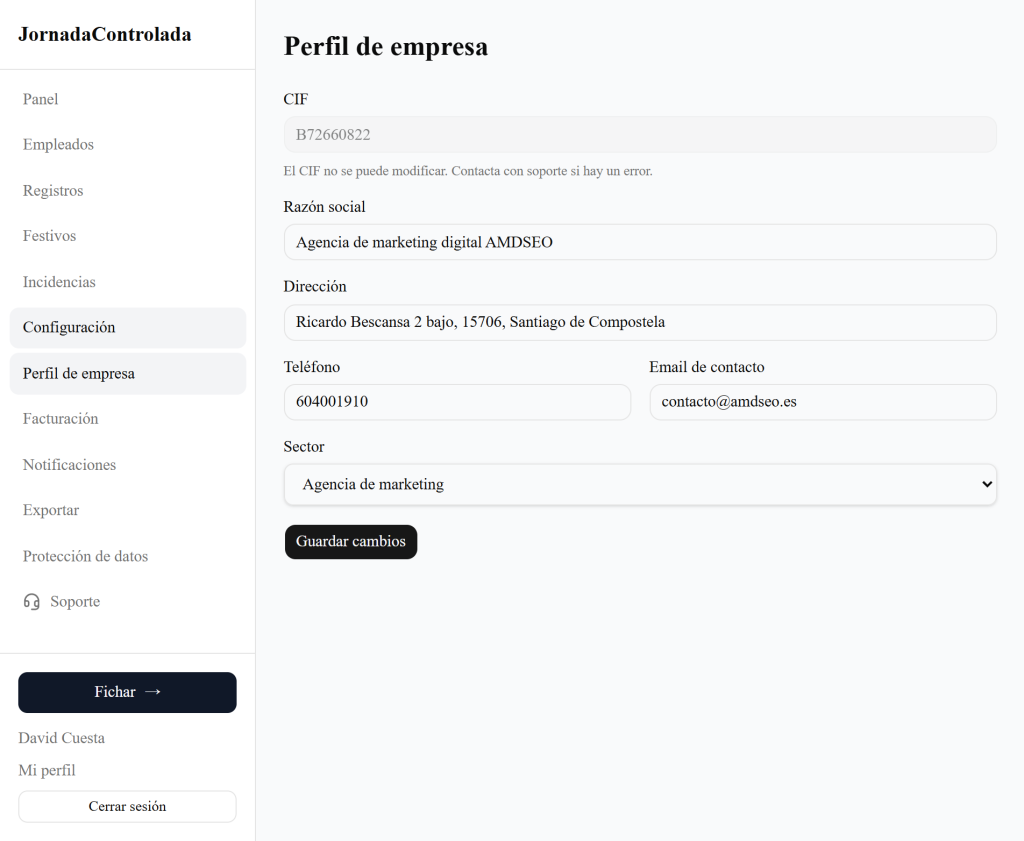Screen dimensions: 1024x841
Task: Log out with Cerrar sesión
Action: [x=127, y=806]
